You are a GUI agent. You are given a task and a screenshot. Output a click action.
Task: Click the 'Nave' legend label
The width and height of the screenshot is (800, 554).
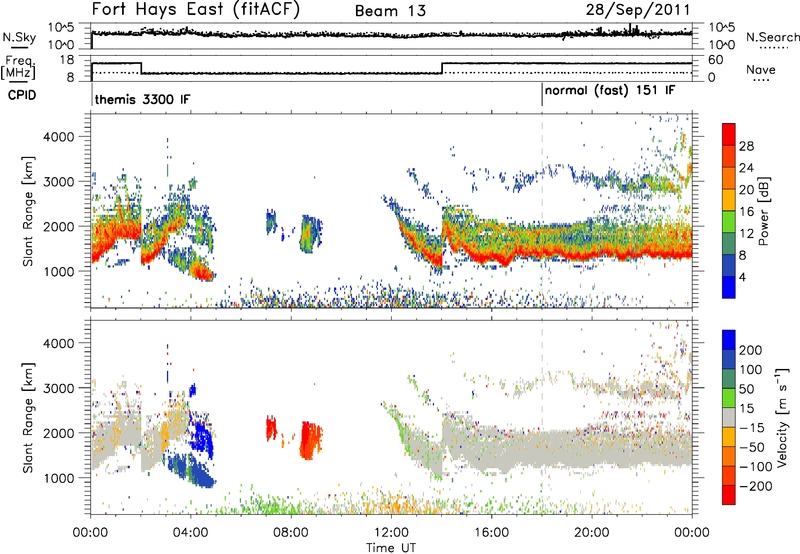760,69
